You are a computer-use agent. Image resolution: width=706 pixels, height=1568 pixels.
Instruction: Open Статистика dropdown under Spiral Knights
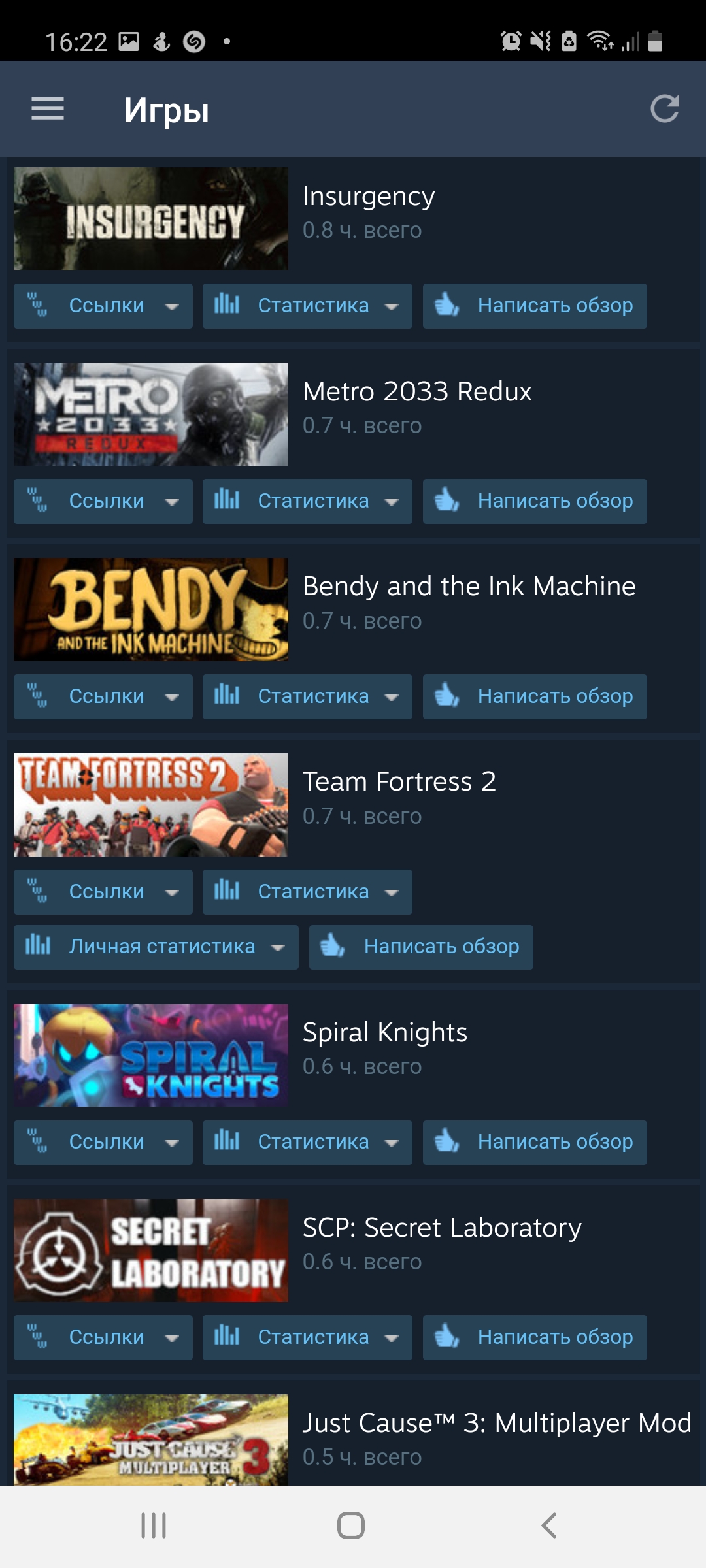tap(307, 1142)
